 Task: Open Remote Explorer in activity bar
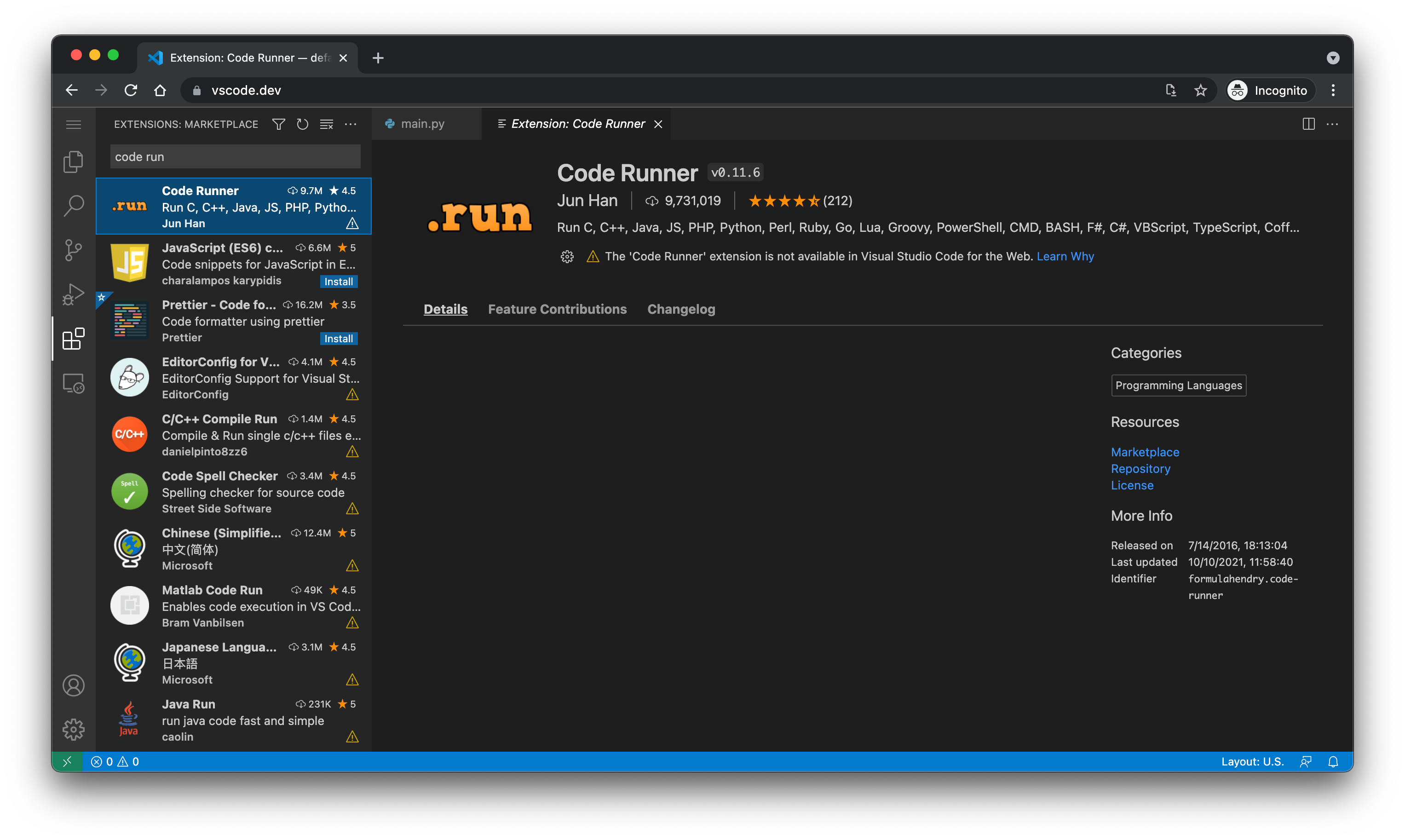point(73,384)
